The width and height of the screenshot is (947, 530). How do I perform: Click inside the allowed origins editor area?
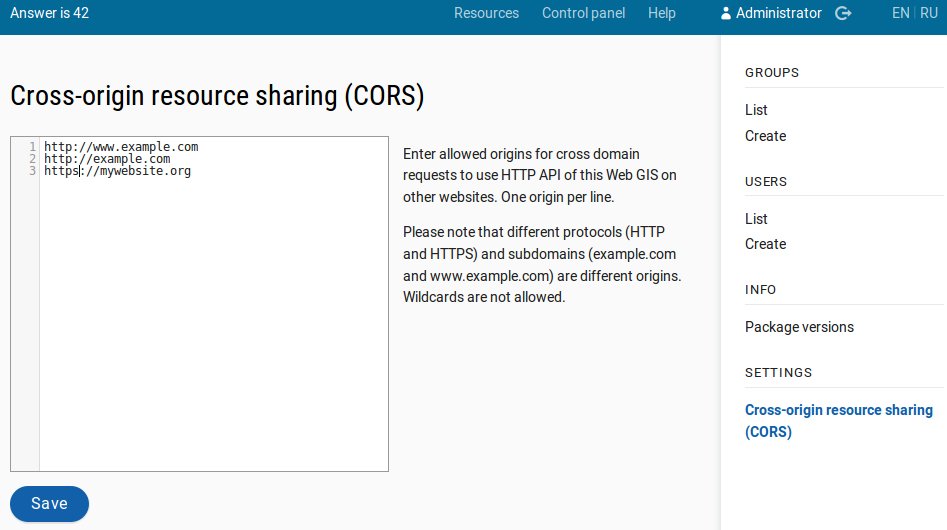click(199, 304)
